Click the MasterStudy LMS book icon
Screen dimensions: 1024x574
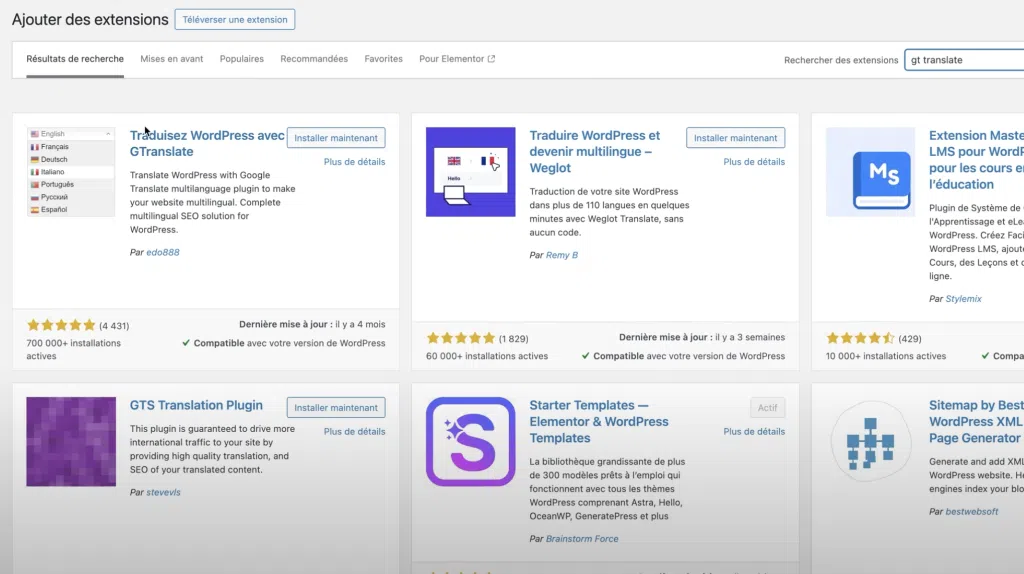point(870,172)
